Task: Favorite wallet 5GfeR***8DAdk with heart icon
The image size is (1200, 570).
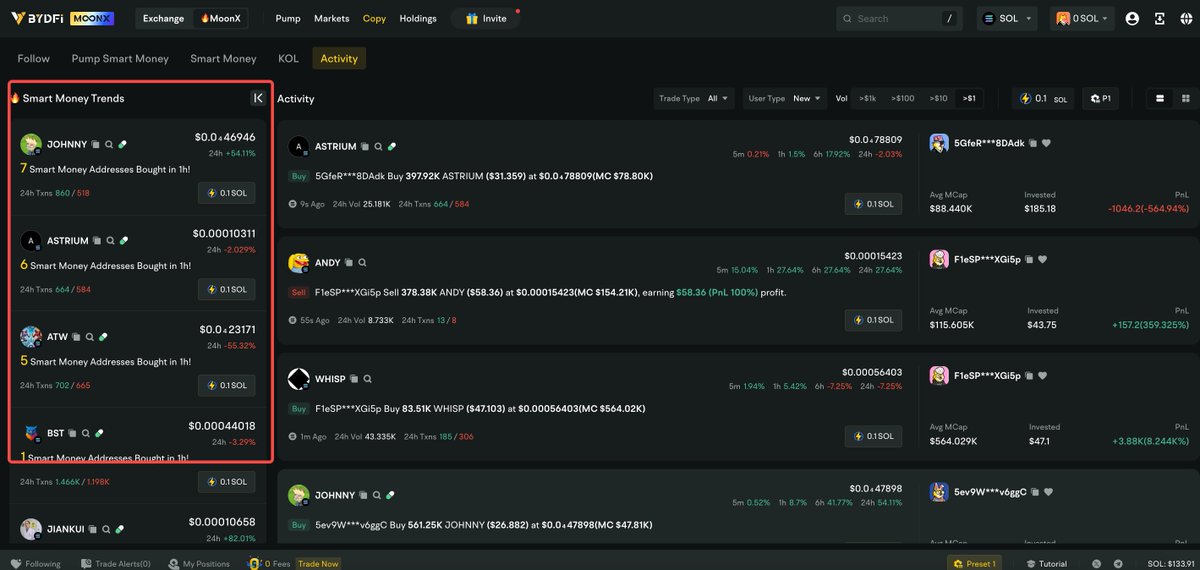Action: pyautogui.click(x=1046, y=143)
